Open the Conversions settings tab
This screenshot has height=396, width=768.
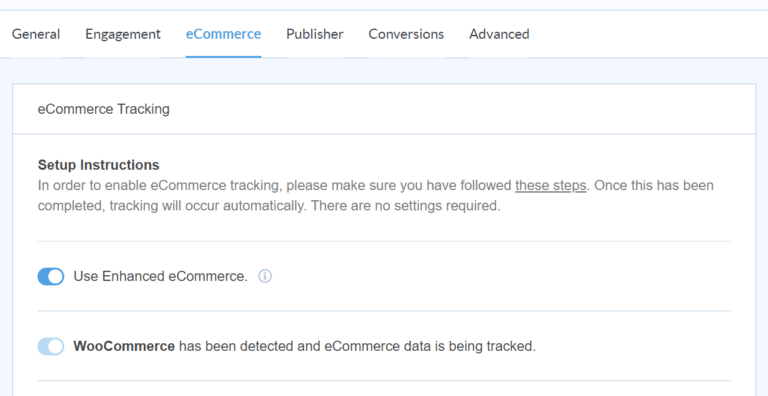[406, 34]
